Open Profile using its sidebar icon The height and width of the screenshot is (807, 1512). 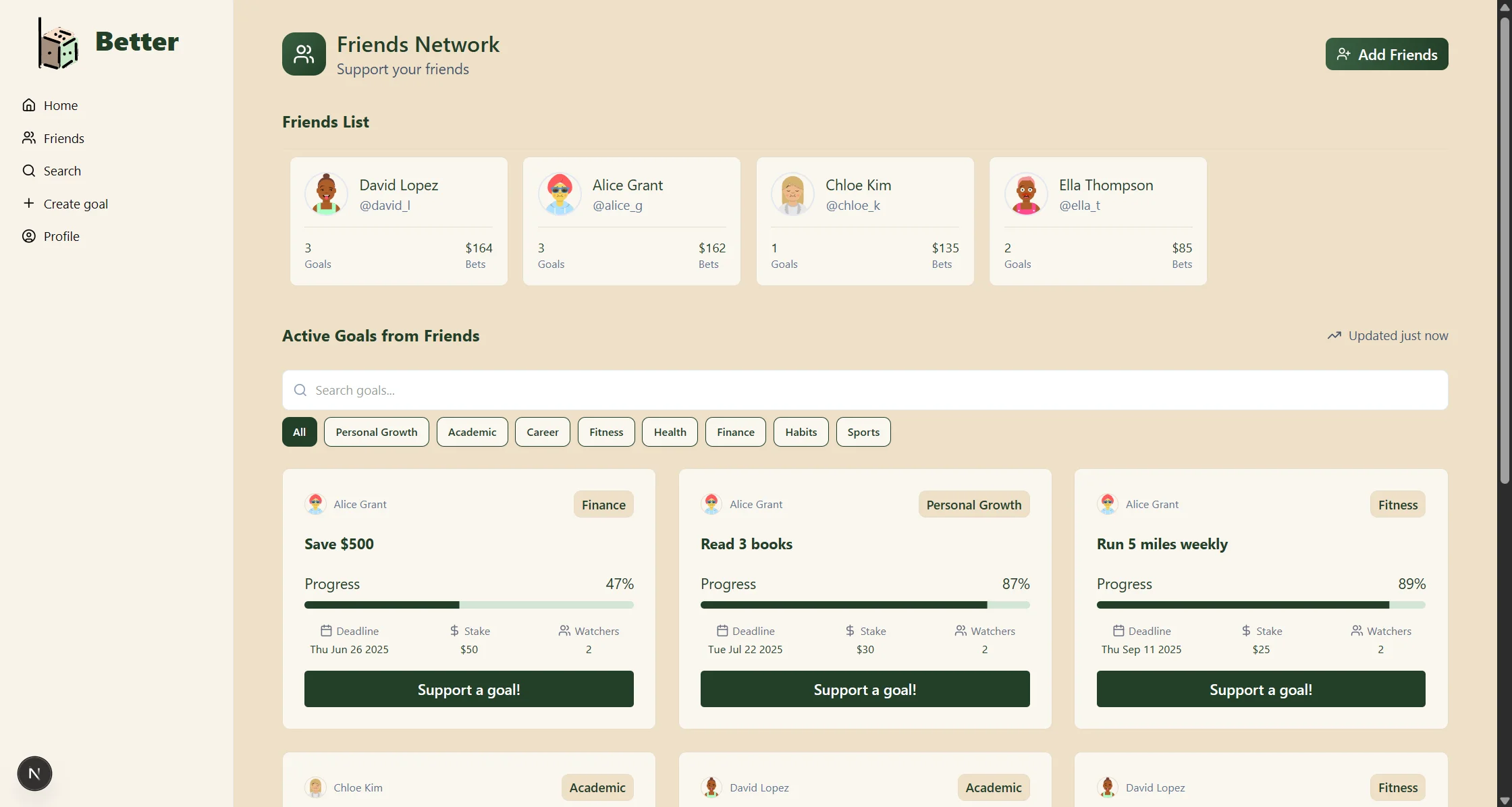point(28,235)
